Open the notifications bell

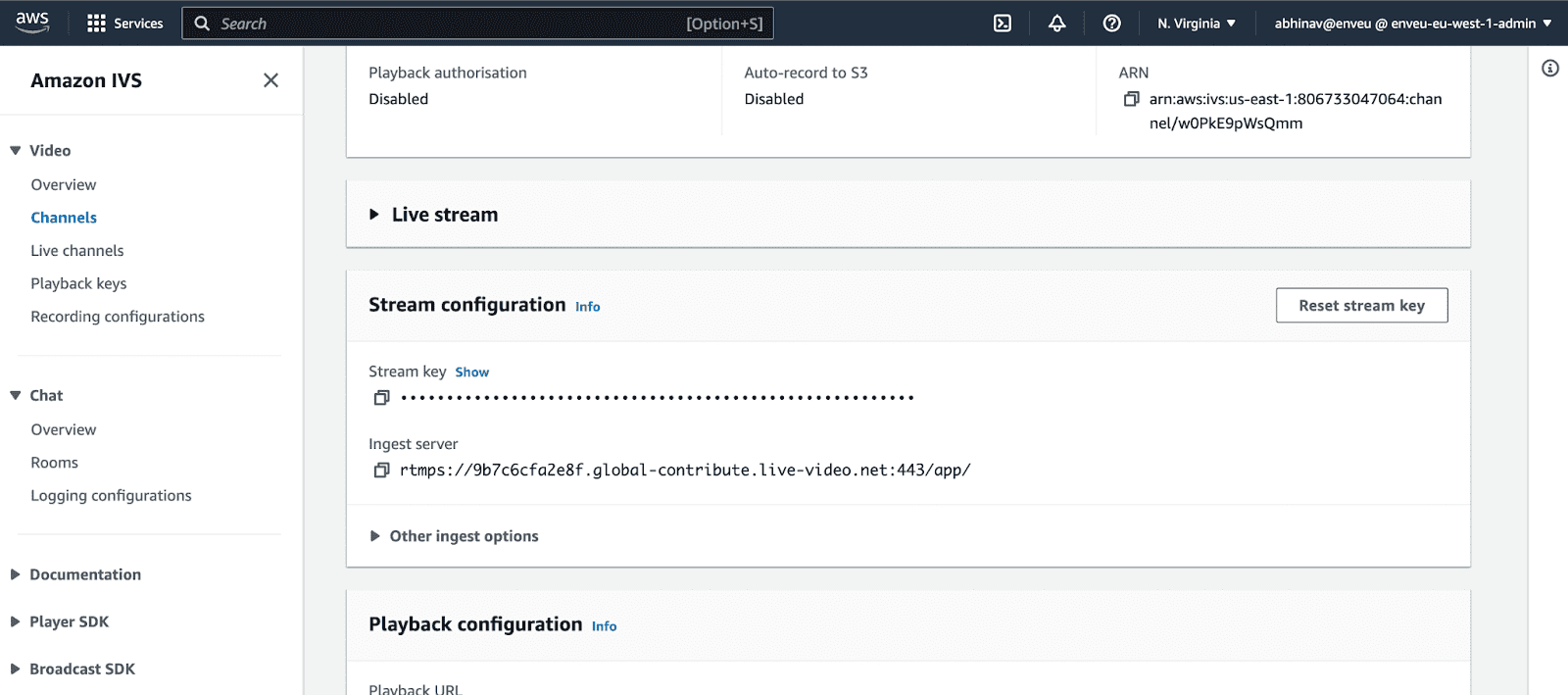point(1056,24)
